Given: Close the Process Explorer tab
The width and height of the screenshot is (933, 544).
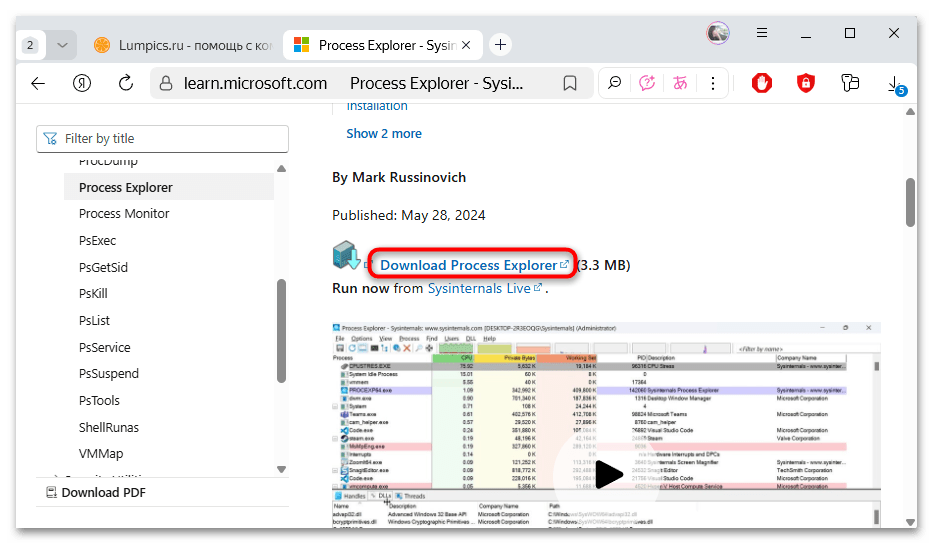Looking at the screenshot, I should (466, 45).
